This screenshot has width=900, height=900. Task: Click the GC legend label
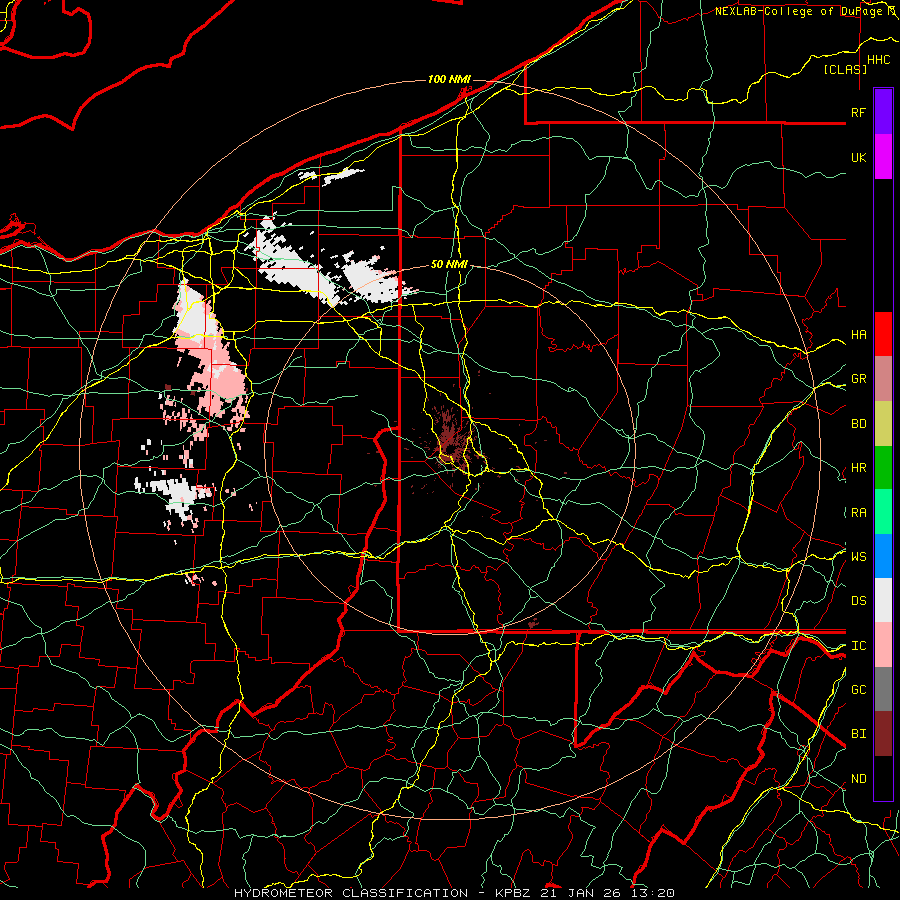pos(858,690)
